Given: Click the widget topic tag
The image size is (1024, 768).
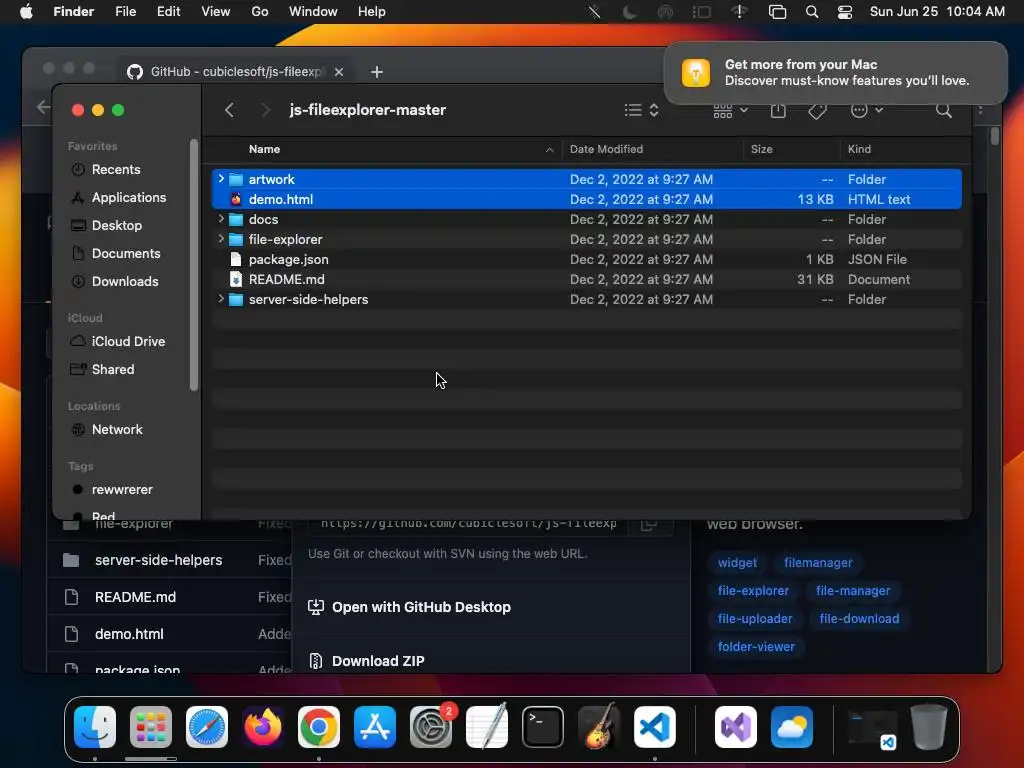Looking at the screenshot, I should click(x=737, y=562).
